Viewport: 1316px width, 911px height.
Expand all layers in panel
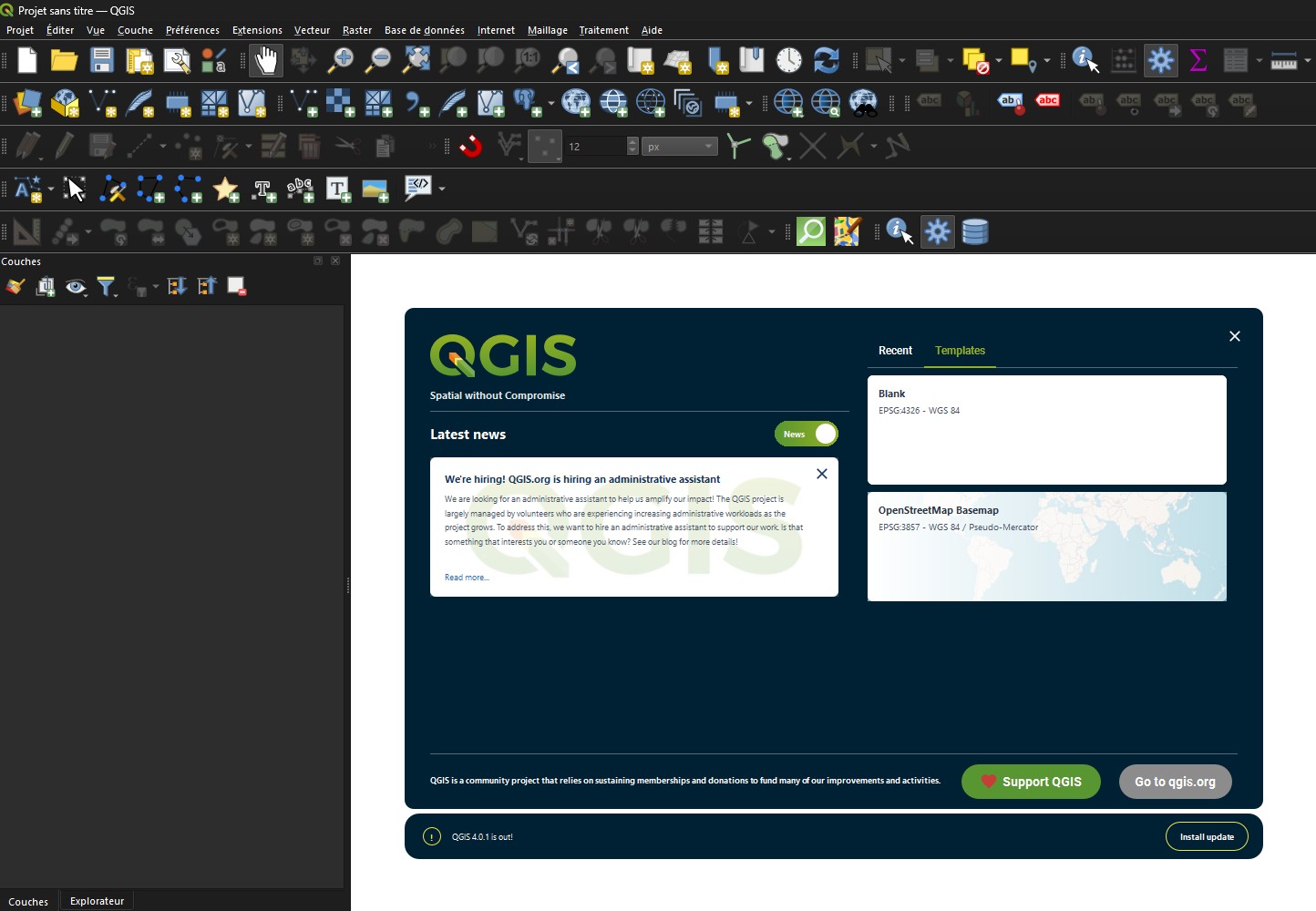click(177, 287)
